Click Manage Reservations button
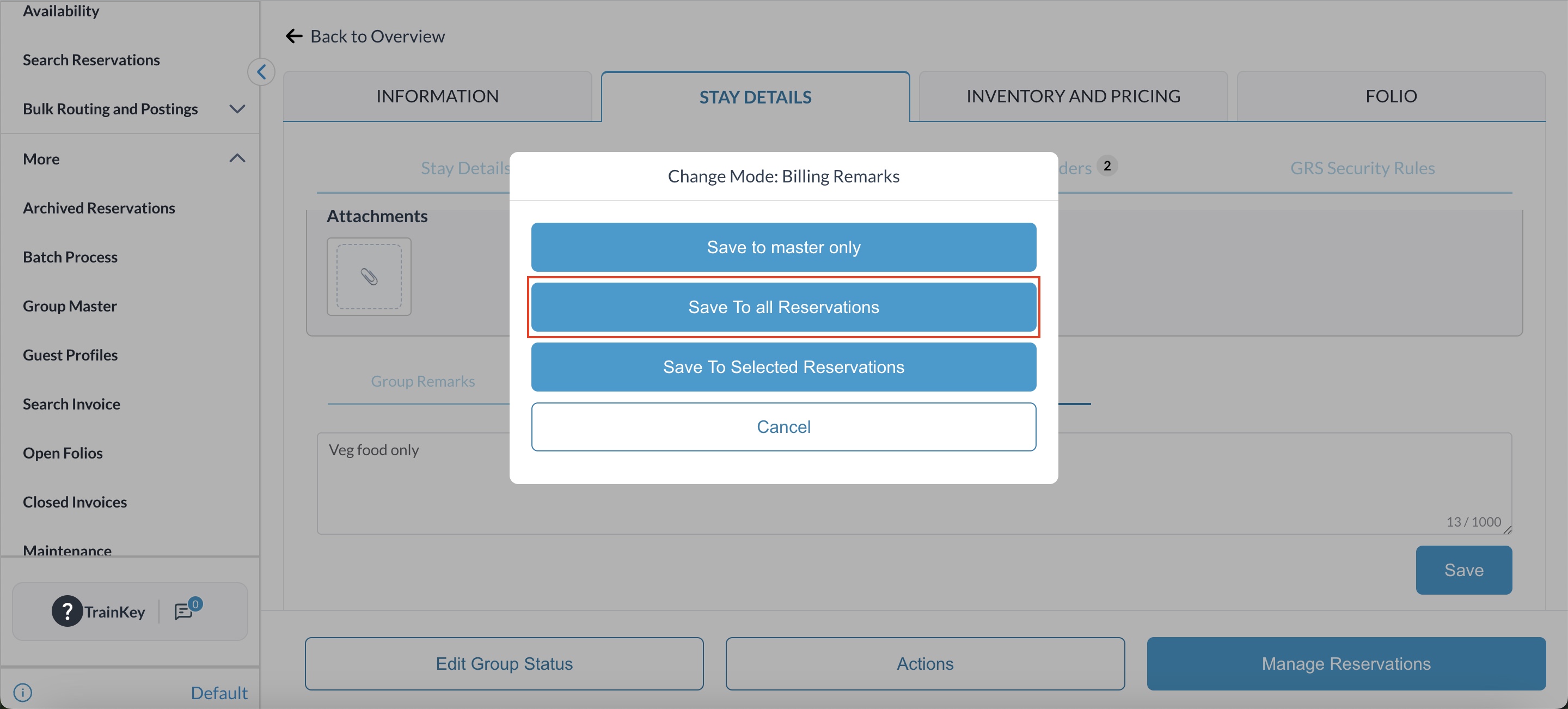 (x=1346, y=663)
